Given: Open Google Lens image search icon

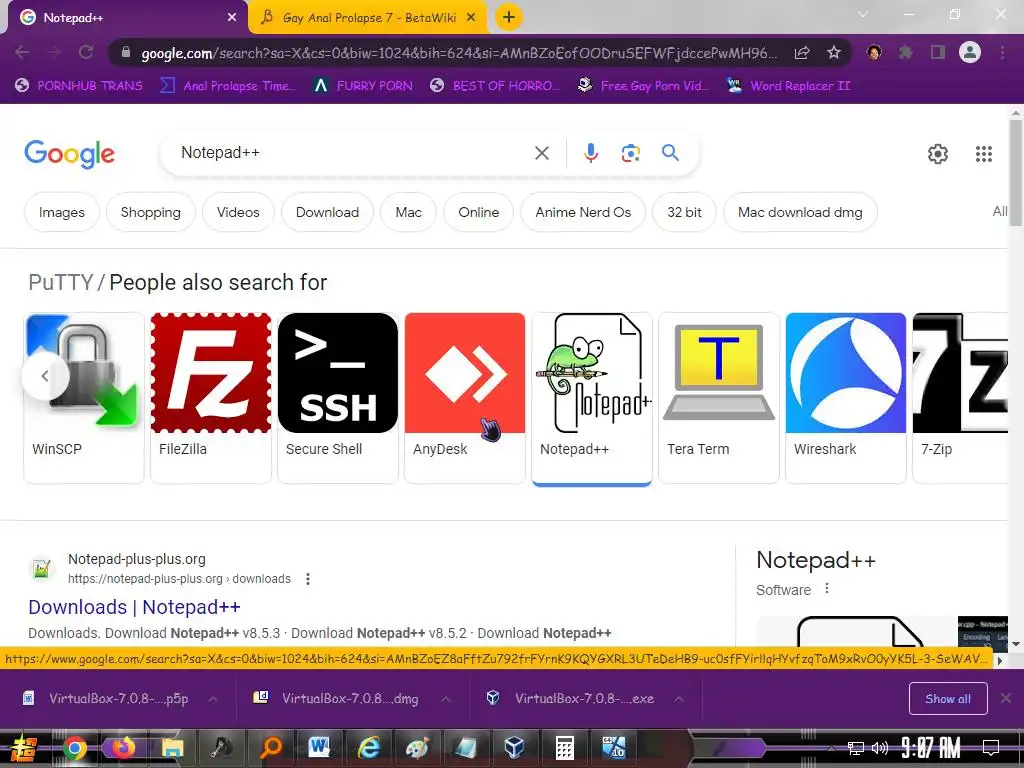Looking at the screenshot, I should coord(630,153).
